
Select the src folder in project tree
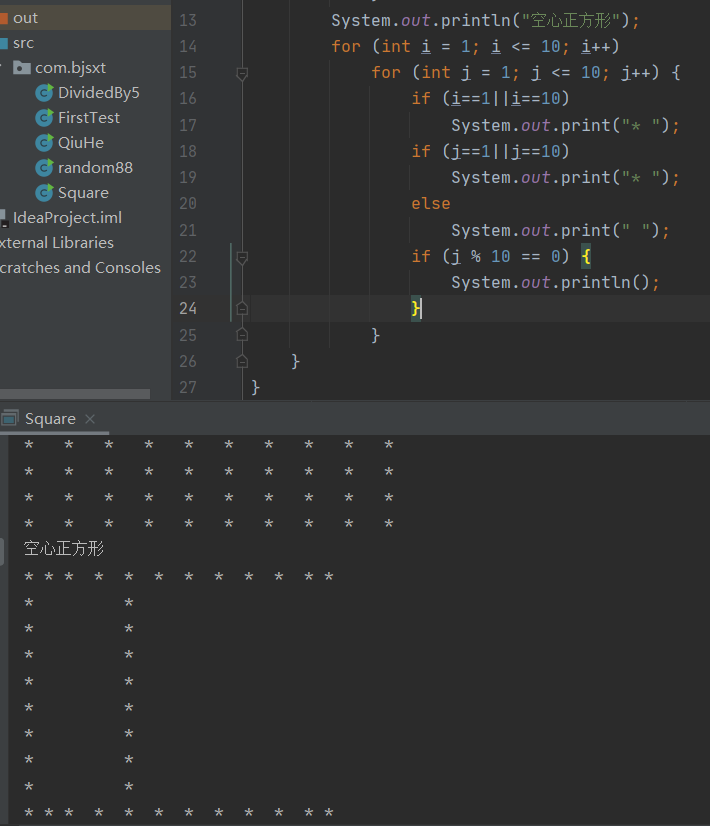23,43
